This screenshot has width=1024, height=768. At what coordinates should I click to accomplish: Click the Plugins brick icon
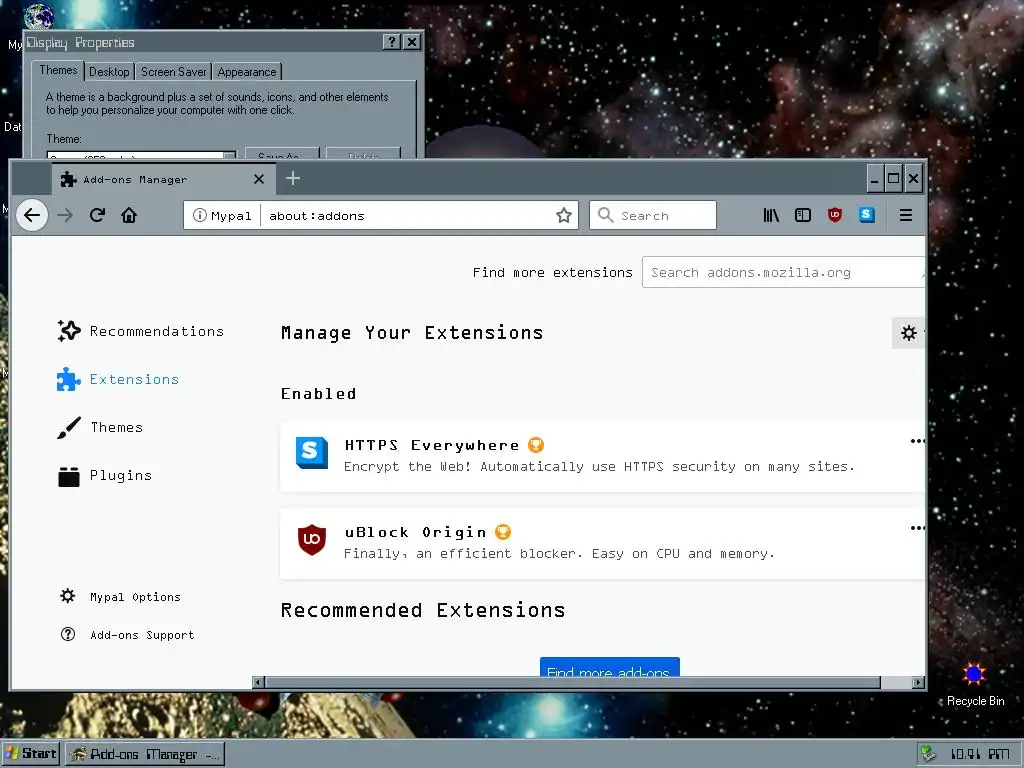pyautogui.click(x=69, y=477)
